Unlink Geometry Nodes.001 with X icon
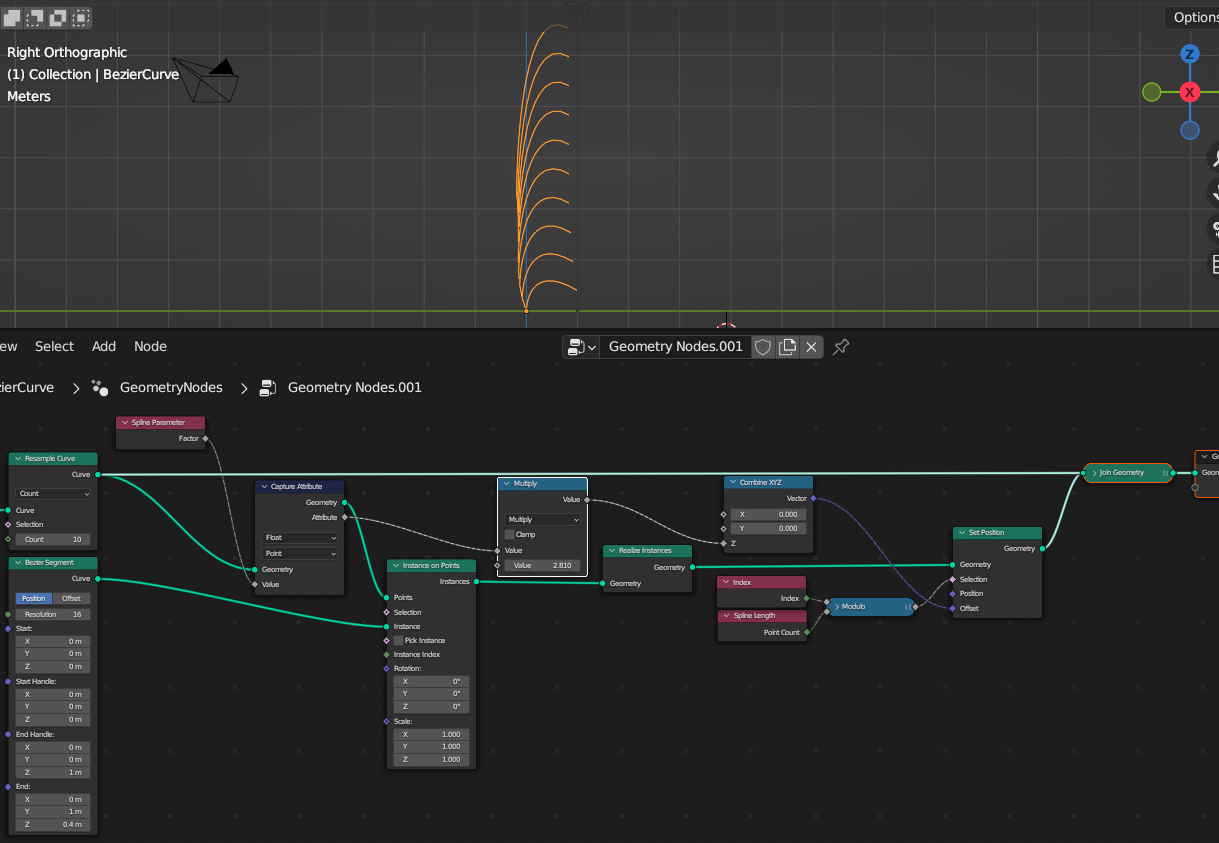Screen dimensions: 1219x843 click(812, 347)
